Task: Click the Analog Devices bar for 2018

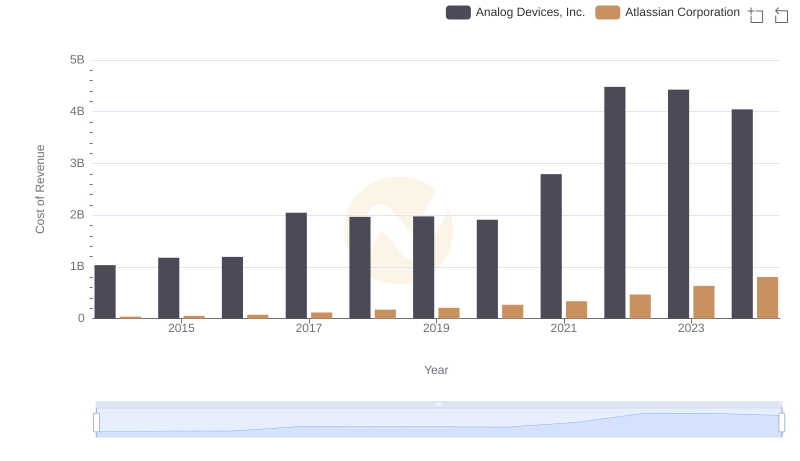Action: [x=360, y=268]
